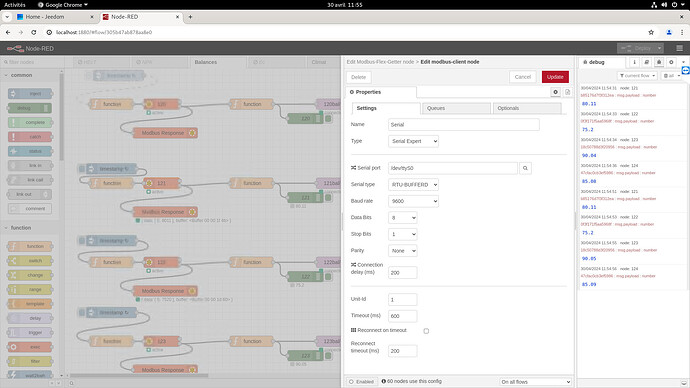Image resolution: width=690 pixels, height=388 pixels.
Task: Toggle debug node 122 output button
Action: pos(328,277)
